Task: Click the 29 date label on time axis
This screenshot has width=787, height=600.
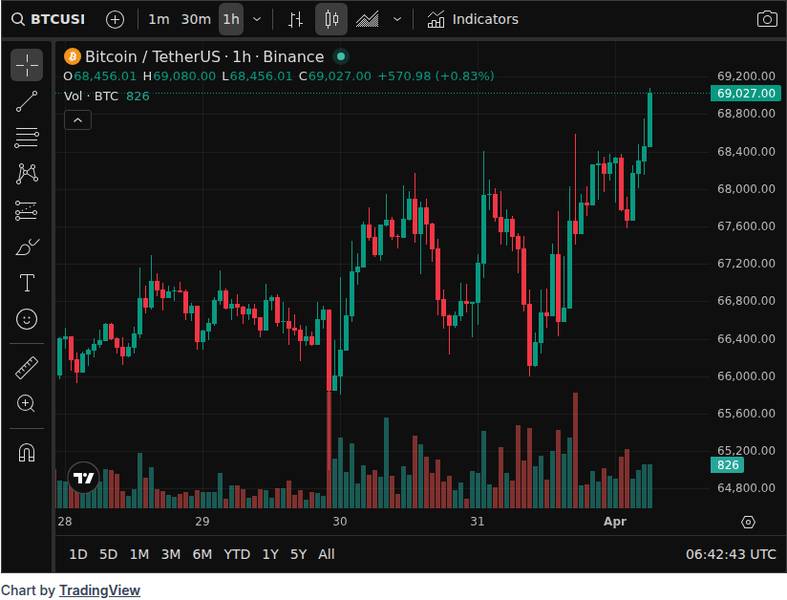Action: coord(202,522)
